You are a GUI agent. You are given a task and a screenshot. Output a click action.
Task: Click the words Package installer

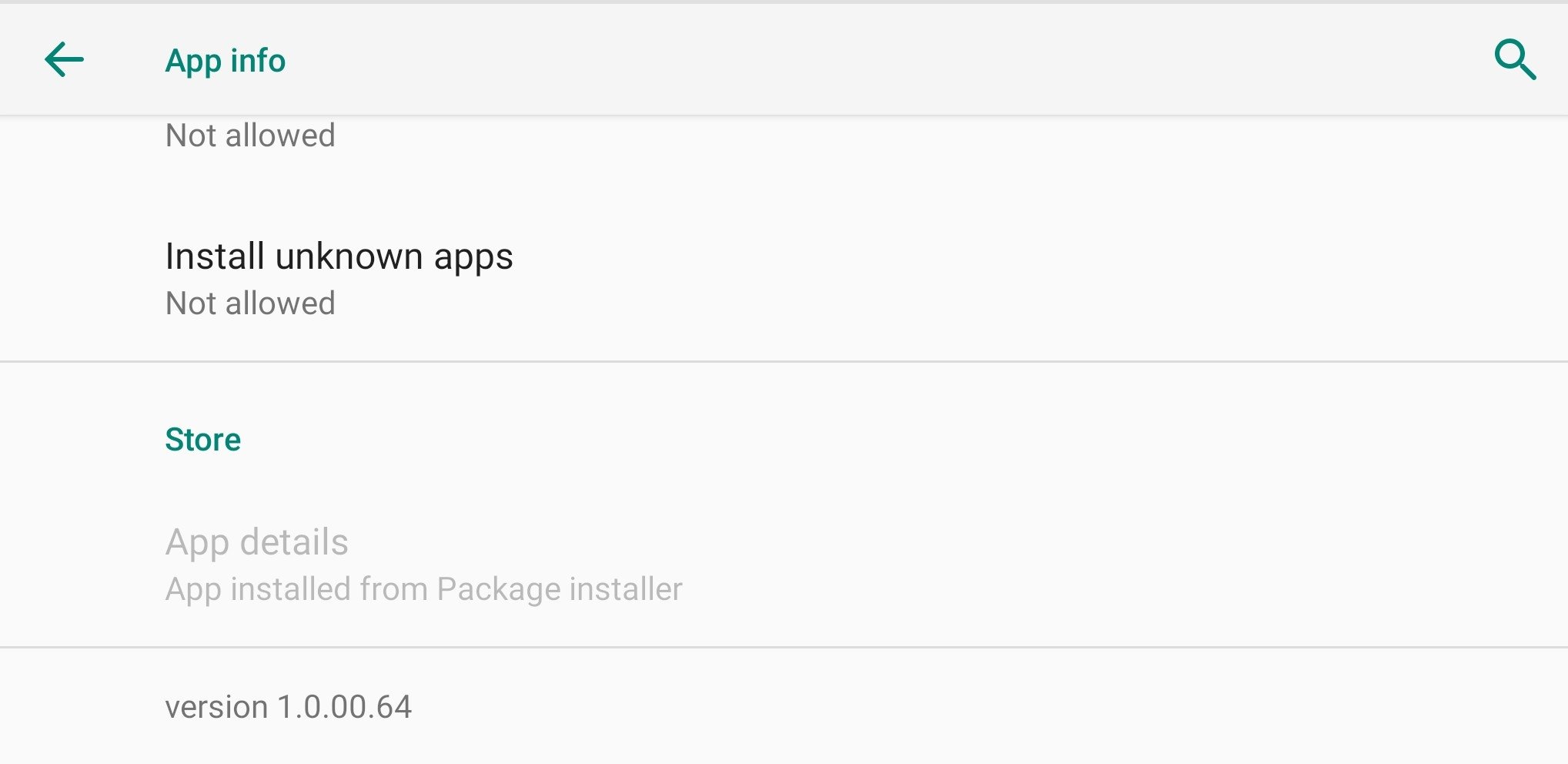(560, 589)
